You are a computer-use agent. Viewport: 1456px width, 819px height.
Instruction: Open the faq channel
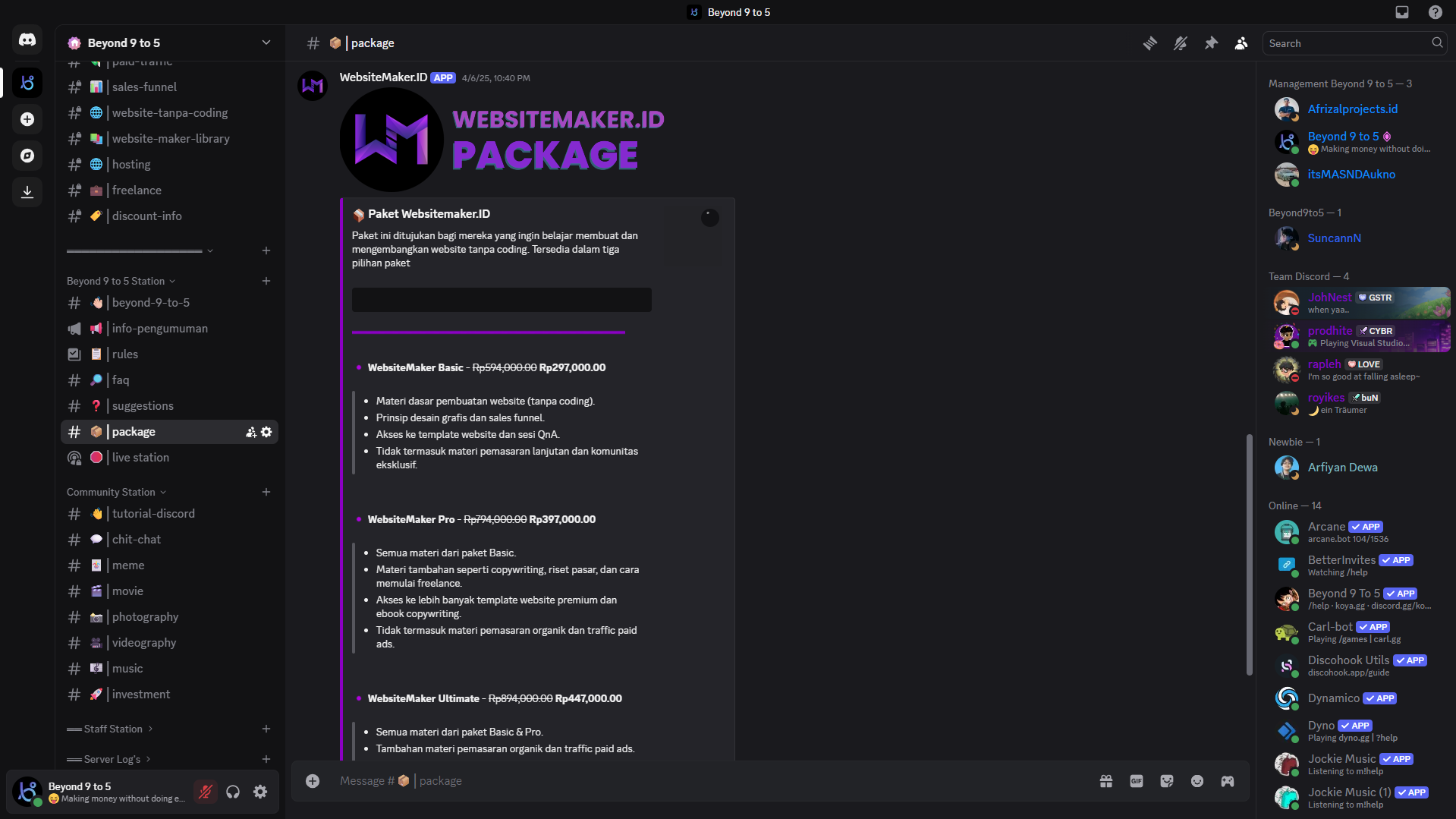(169, 380)
